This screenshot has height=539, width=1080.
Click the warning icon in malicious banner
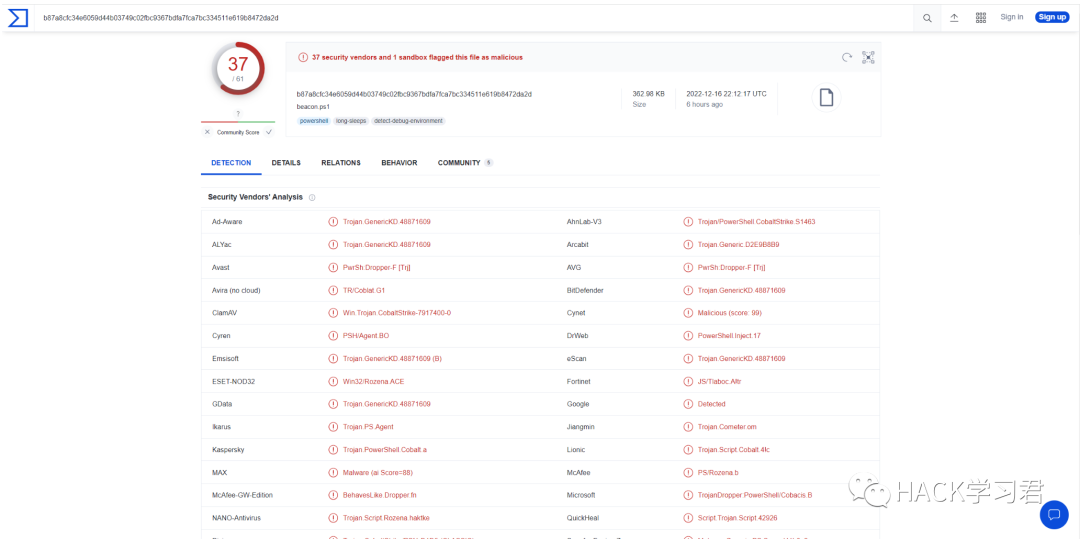(303, 57)
